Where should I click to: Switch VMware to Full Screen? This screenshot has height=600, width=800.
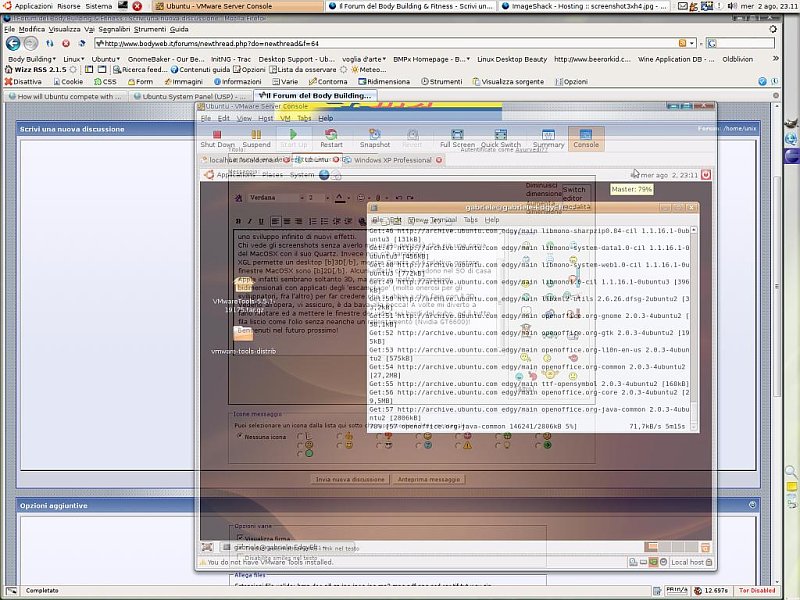pyautogui.click(x=457, y=139)
